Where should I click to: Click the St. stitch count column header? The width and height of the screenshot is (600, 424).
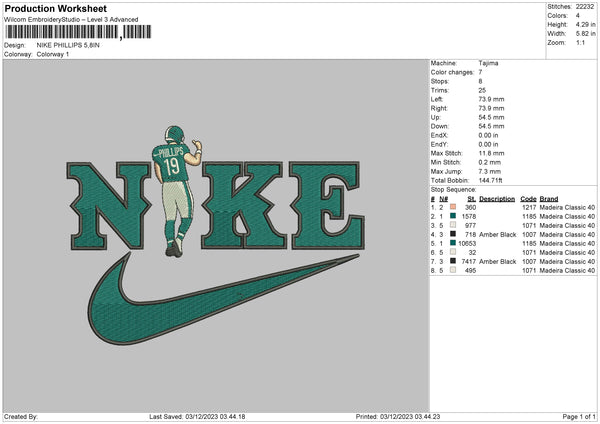tap(472, 197)
